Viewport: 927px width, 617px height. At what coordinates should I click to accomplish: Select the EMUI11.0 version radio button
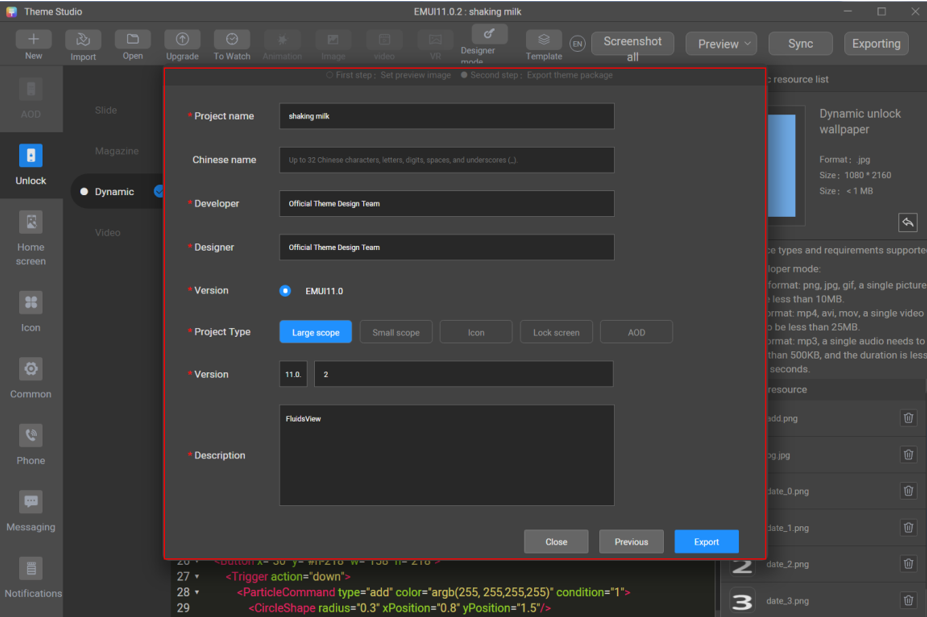pyautogui.click(x=285, y=291)
